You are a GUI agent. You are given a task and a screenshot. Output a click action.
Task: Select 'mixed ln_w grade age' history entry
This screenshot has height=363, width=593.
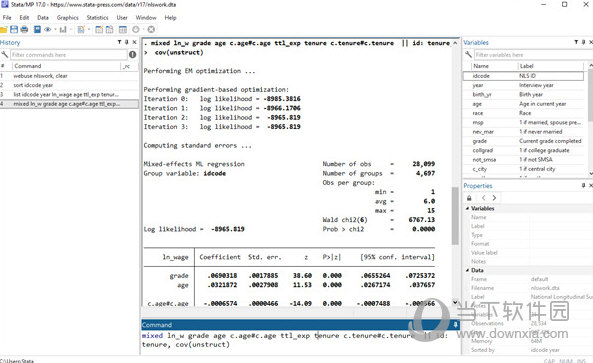(69, 104)
